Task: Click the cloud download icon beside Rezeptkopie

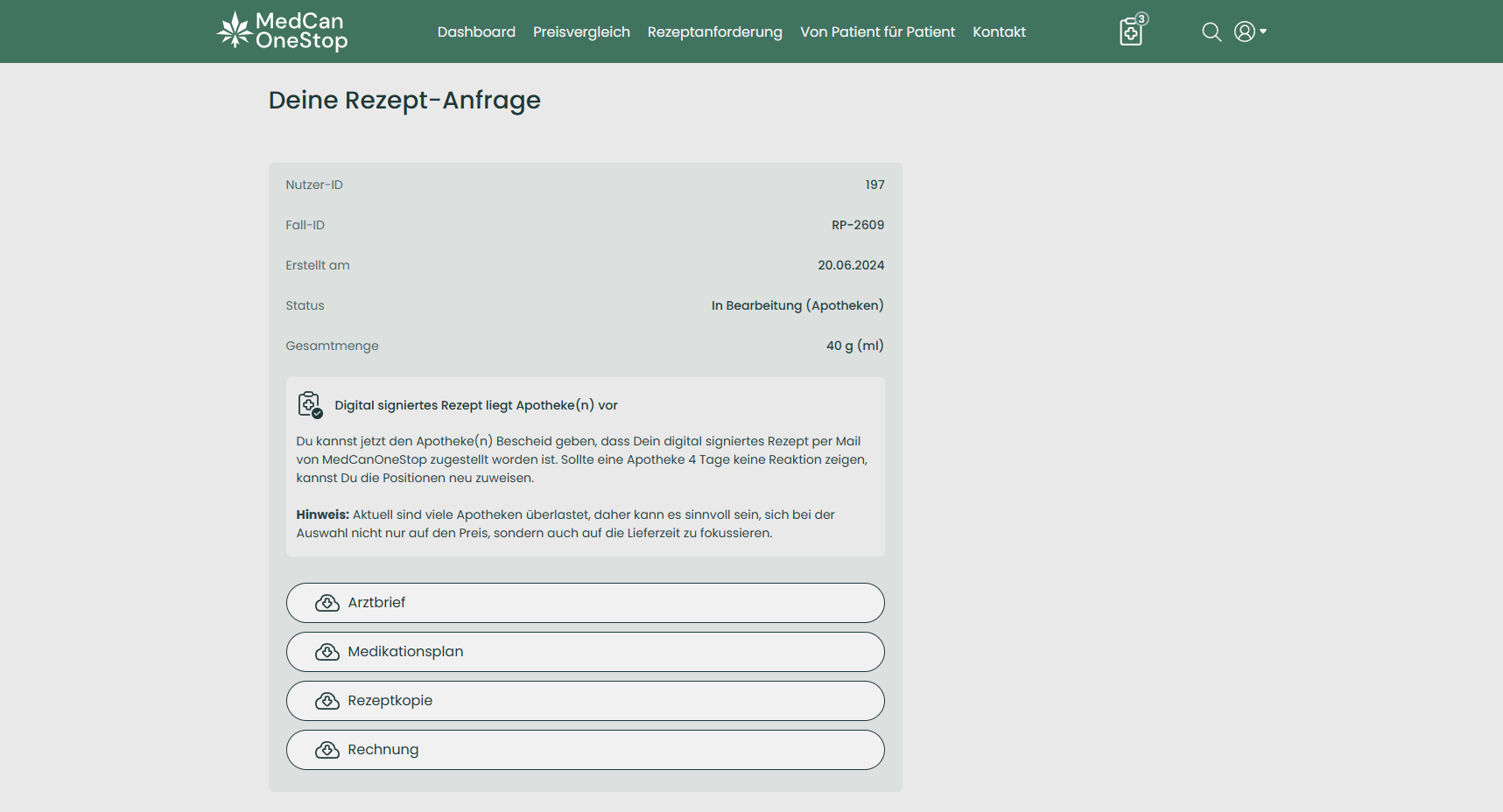Action: pyautogui.click(x=327, y=701)
